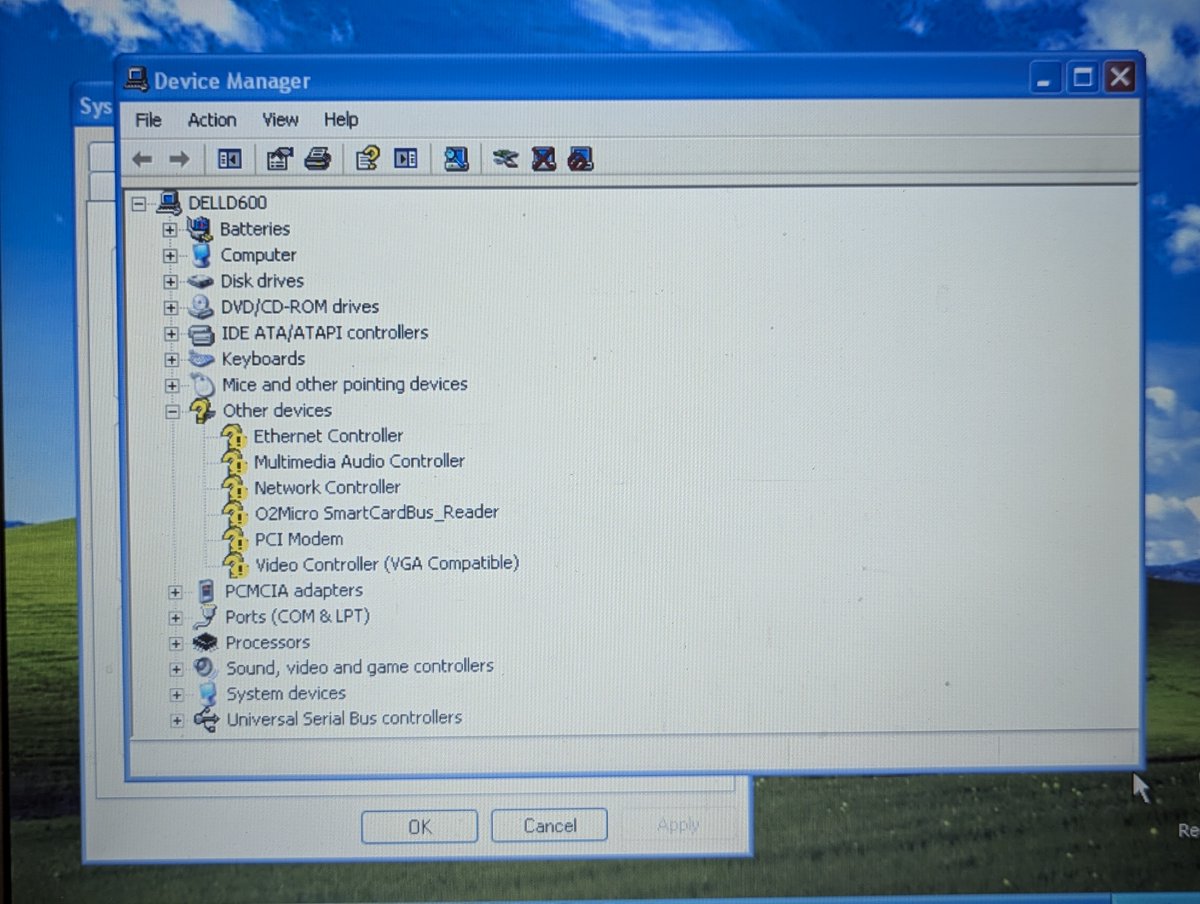The height and width of the screenshot is (904, 1200).
Task: Expand the Batteries node
Action: coord(170,229)
